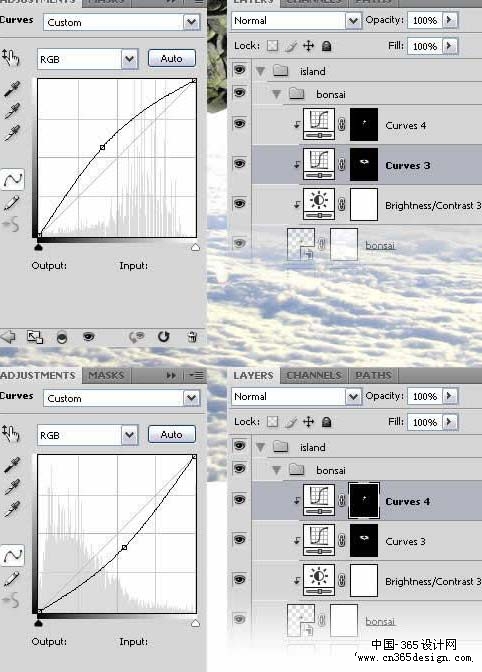Choose pencil draw-curve tool in lower Curves panel
This screenshot has width=482, height=672.
[x=12, y=579]
